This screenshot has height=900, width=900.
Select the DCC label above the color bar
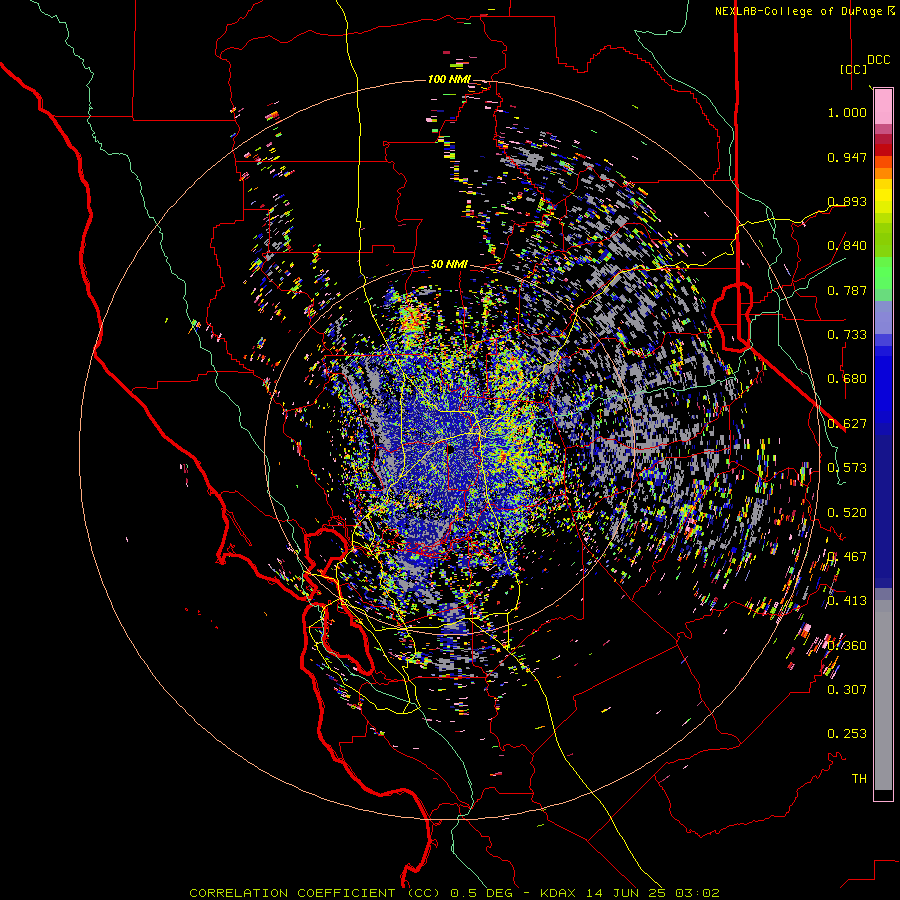[x=878, y=60]
